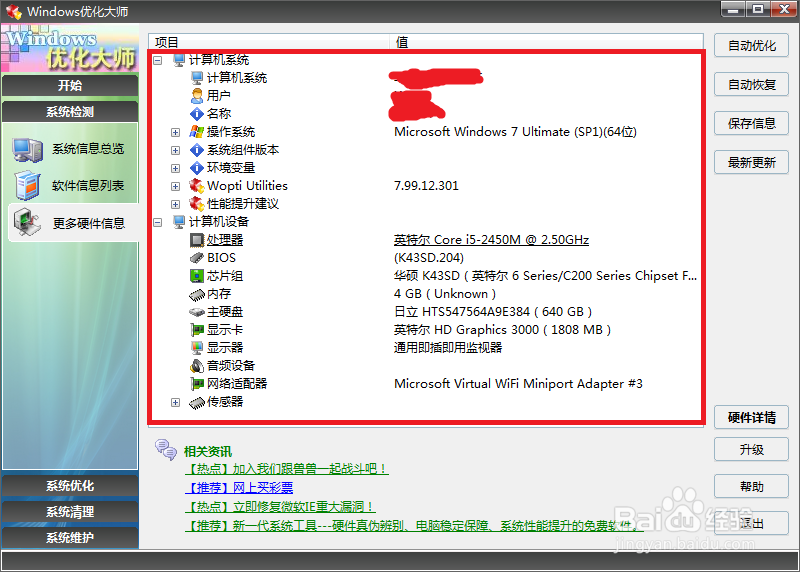Click the 网络适配器 network card icon
Image resolution: width=800 pixels, height=572 pixels.
(x=197, y=384)
